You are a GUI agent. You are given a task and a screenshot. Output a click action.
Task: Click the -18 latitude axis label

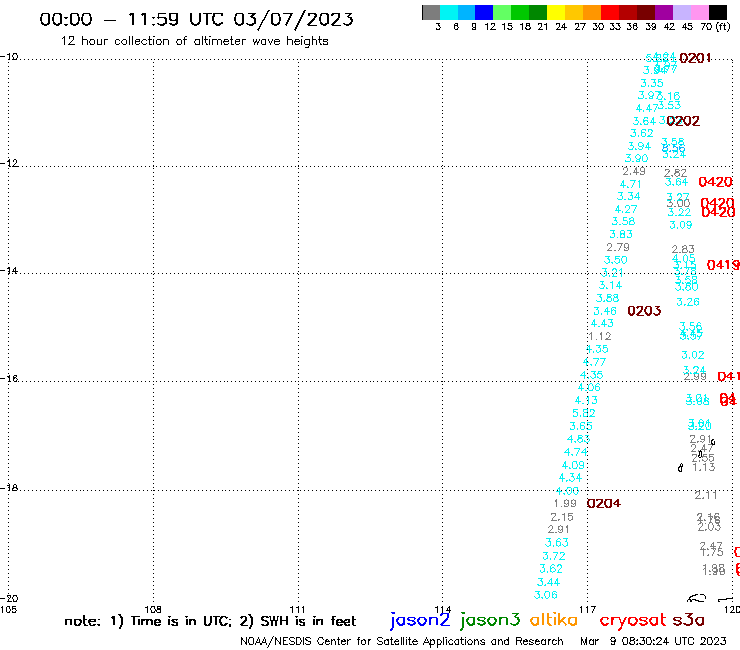(x=9, y=488)
